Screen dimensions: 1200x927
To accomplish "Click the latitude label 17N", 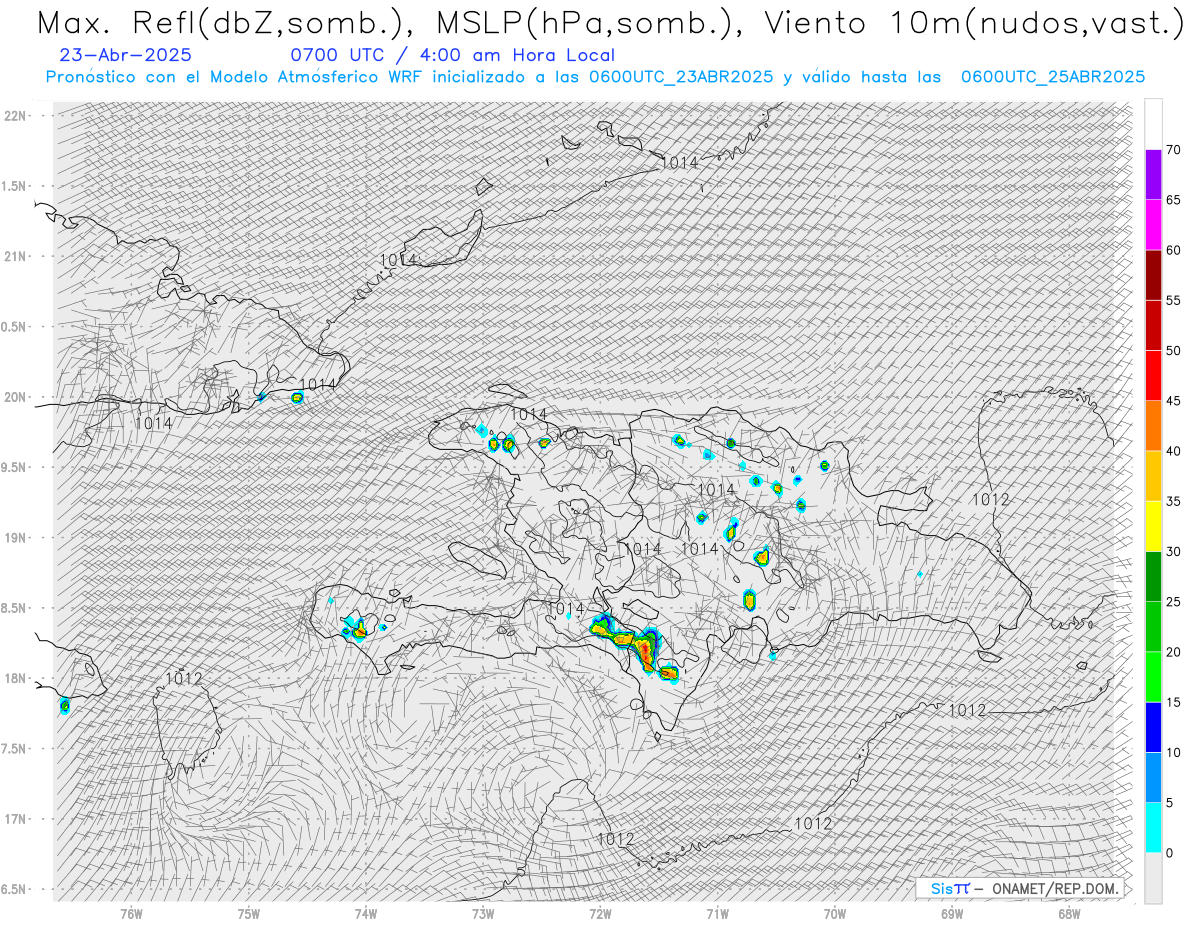I will [x=16, y=819].
